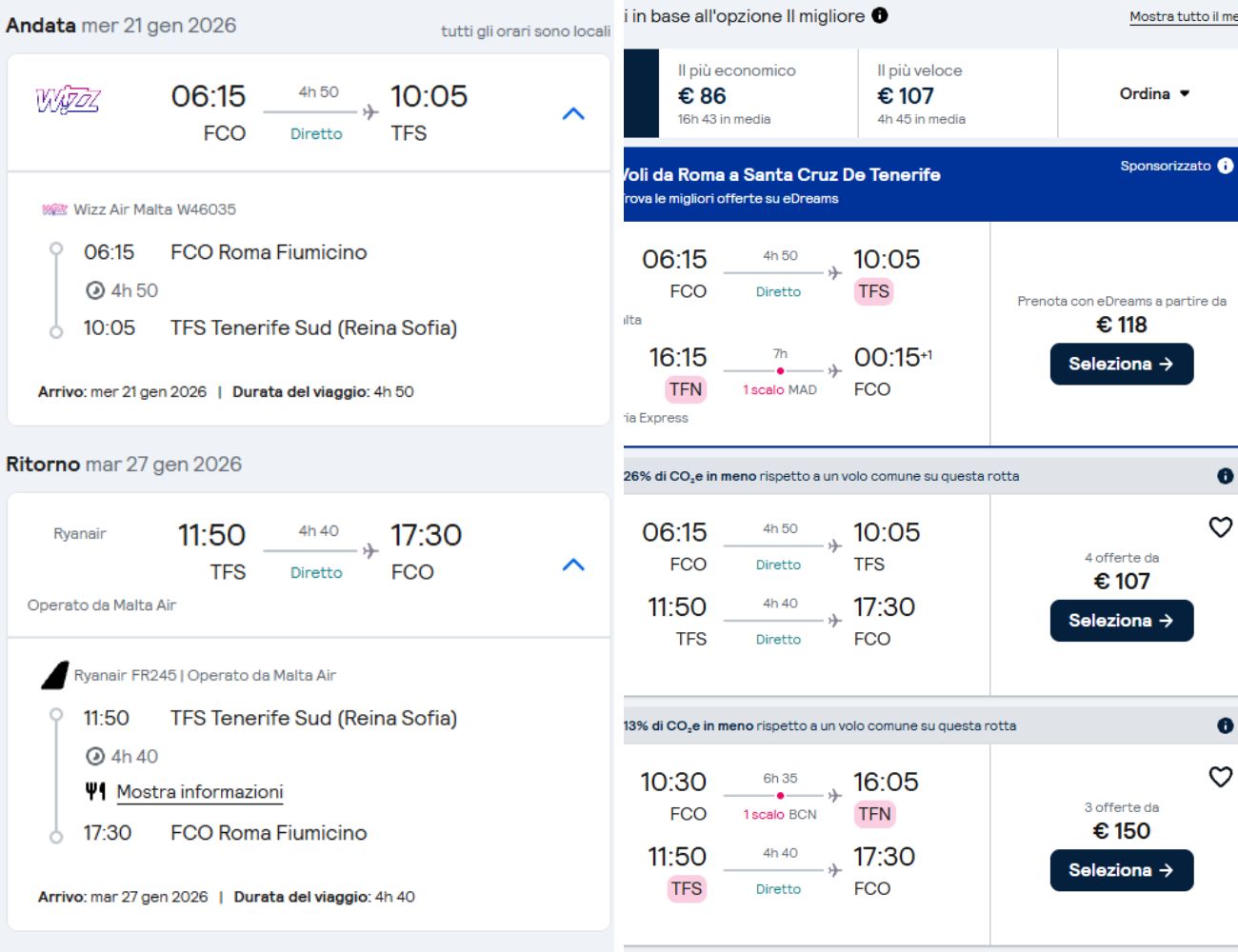Favorite the € 150 flight with heart
This screenshot has height=952, width=1238.
[x=1220, y=777]
